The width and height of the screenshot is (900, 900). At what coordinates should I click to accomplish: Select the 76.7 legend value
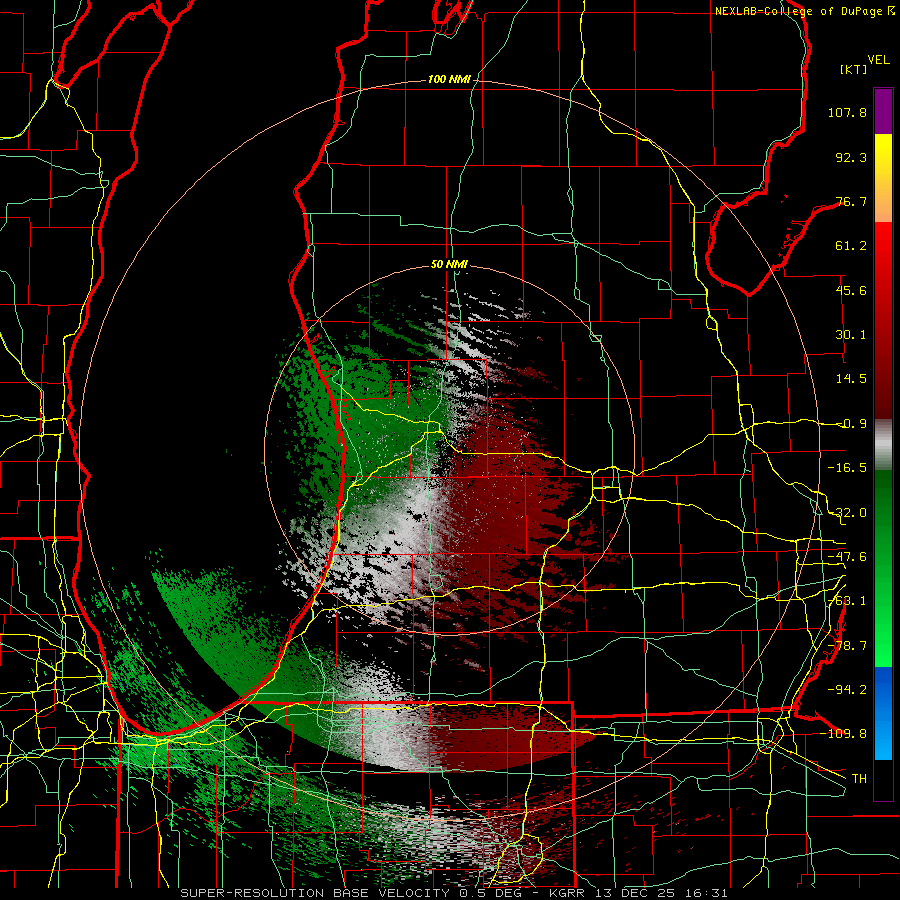851,201
